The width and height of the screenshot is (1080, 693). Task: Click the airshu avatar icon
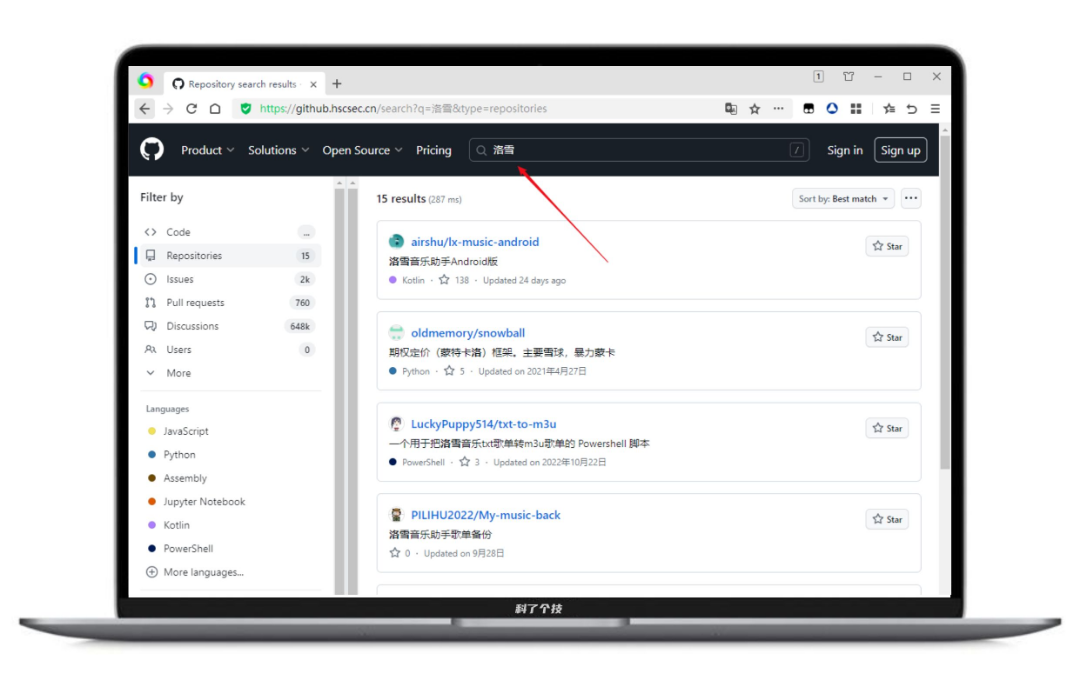tap(396, 241)
